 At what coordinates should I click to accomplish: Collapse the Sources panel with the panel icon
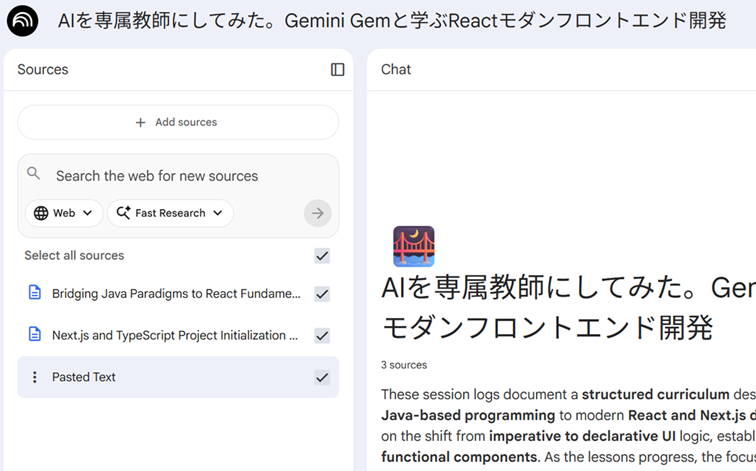coord(337,70)
